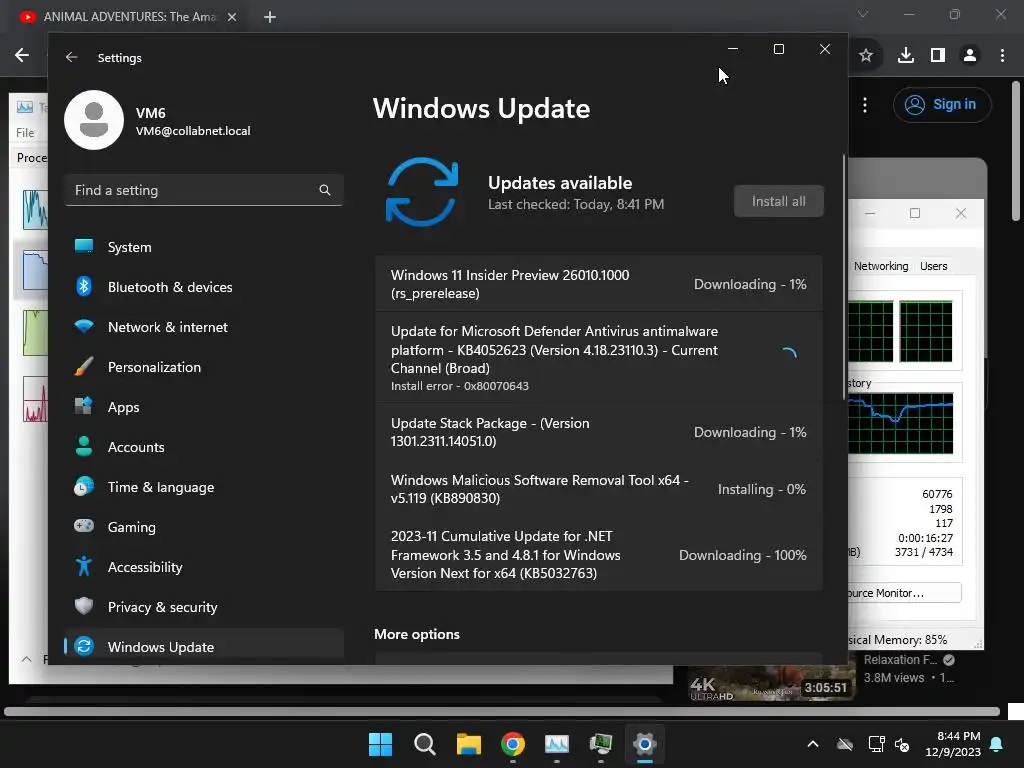Toggle Chrome side panel icon
This screenshot has height=768, width=1024.
[938, 56]
